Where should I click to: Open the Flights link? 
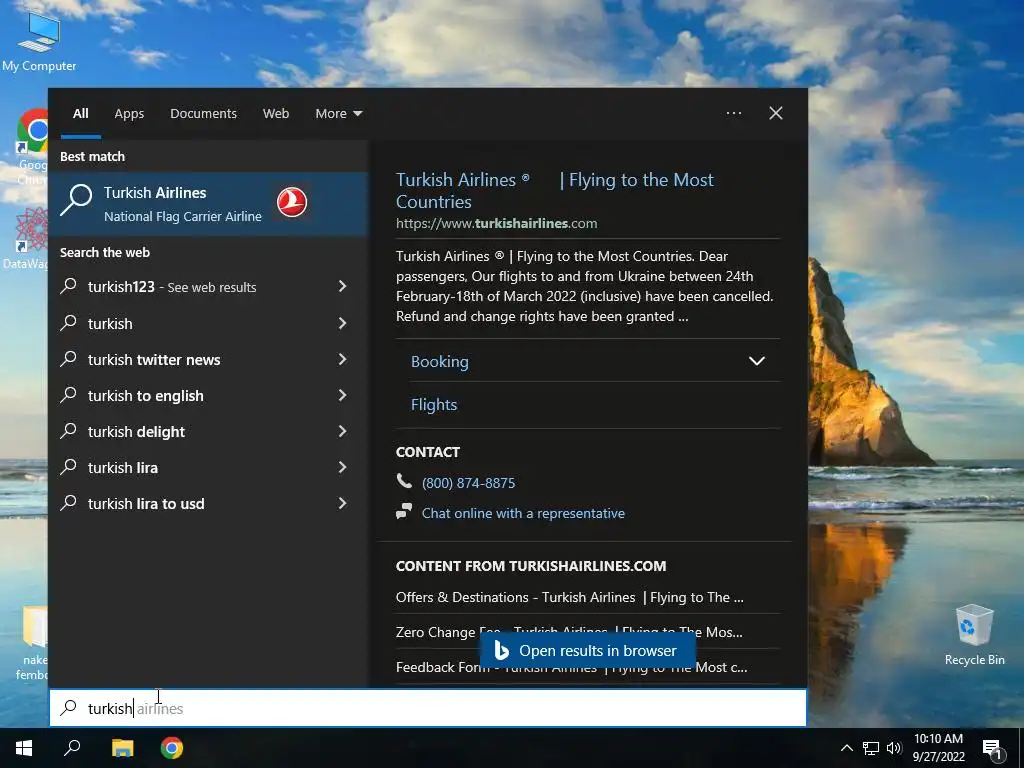(x=434, y=404)
